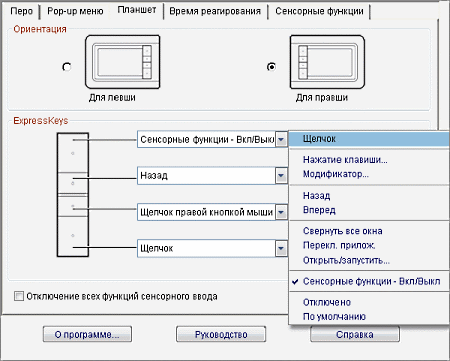
Task: Open the bottom 'Щелчок' ExpressKey dropdown
Action: tap(281, 248)
